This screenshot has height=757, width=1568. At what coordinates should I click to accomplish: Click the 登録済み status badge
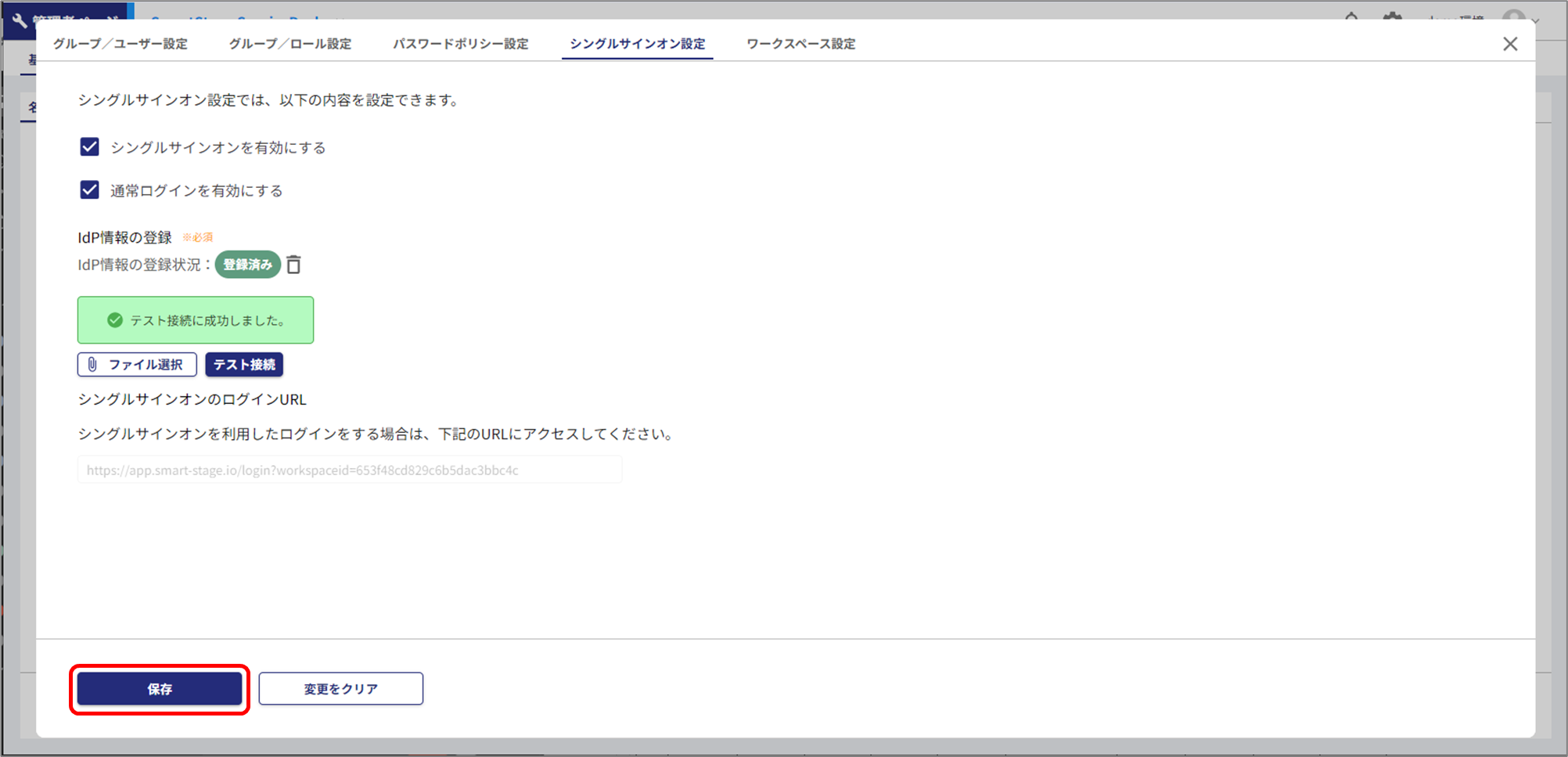(247, 265)
